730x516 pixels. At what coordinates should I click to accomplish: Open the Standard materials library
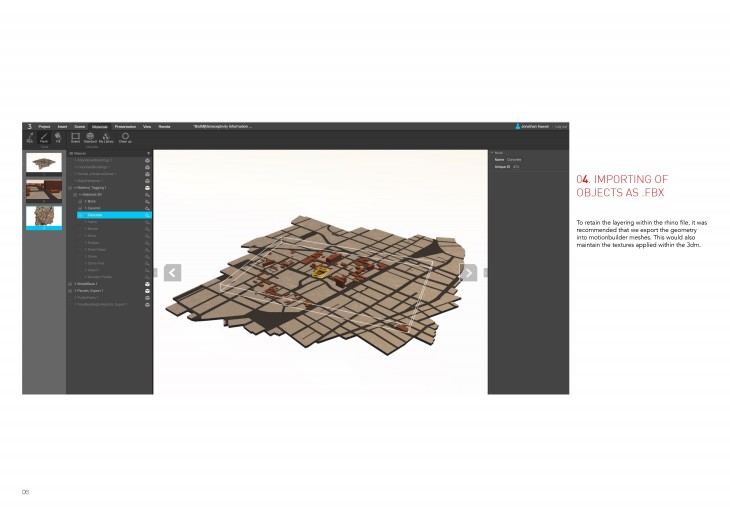90,138
